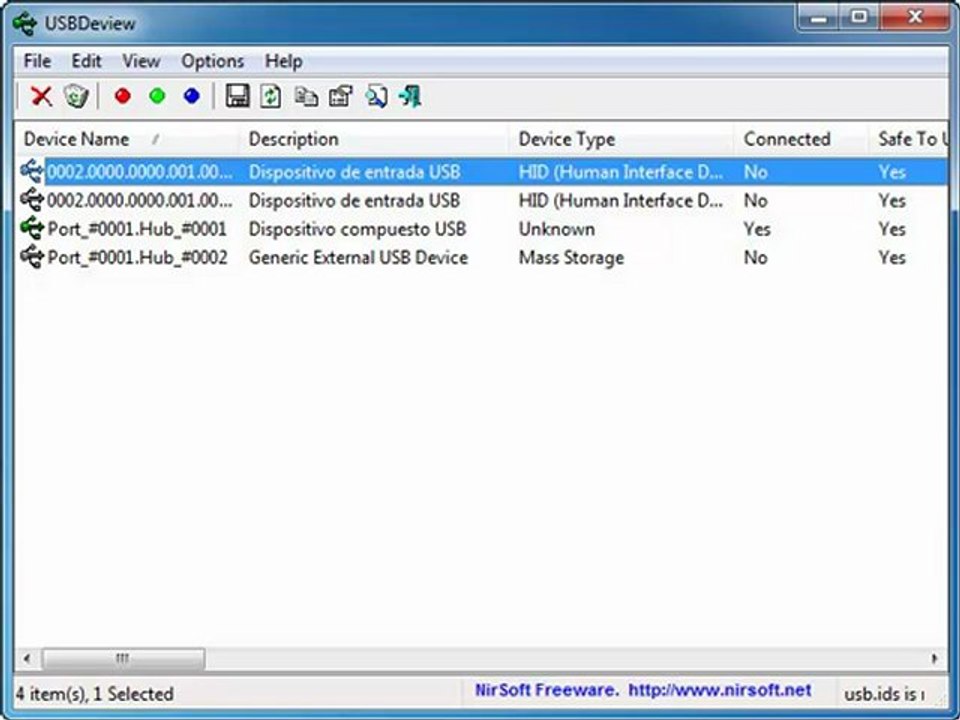The image size is (960, 720).
Task: Click USB icon of Port_#0001.Hub_#0002 row
Action: (x=32, y=257)
